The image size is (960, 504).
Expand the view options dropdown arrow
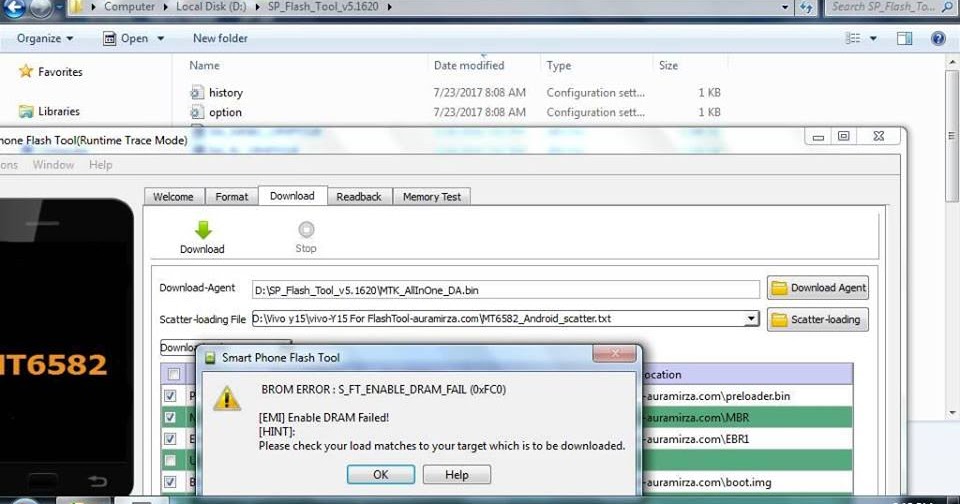point(873,39)
